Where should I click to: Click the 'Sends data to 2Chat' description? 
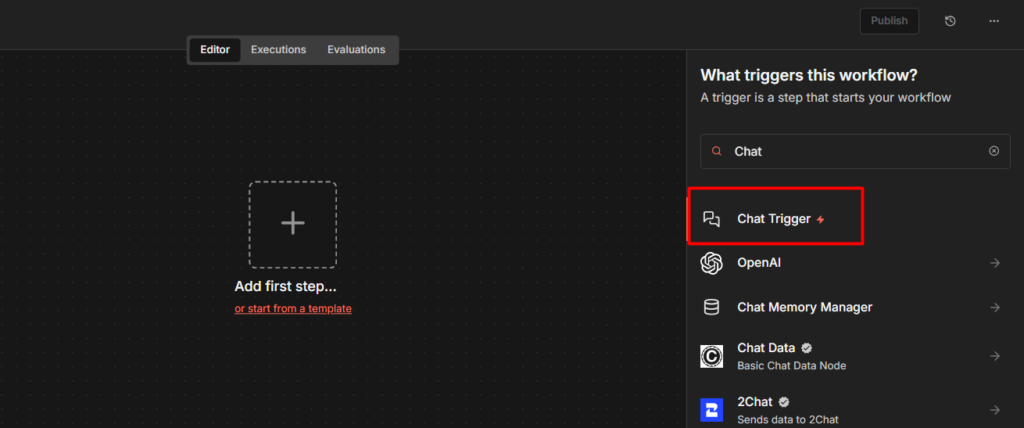click(x=788, y=420)
